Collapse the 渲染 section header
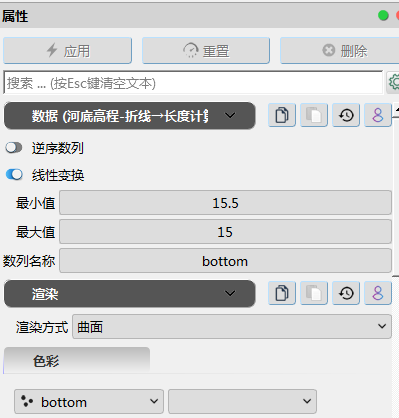Image resolution: width=399 pixels, height=418 pixels. 130,294
